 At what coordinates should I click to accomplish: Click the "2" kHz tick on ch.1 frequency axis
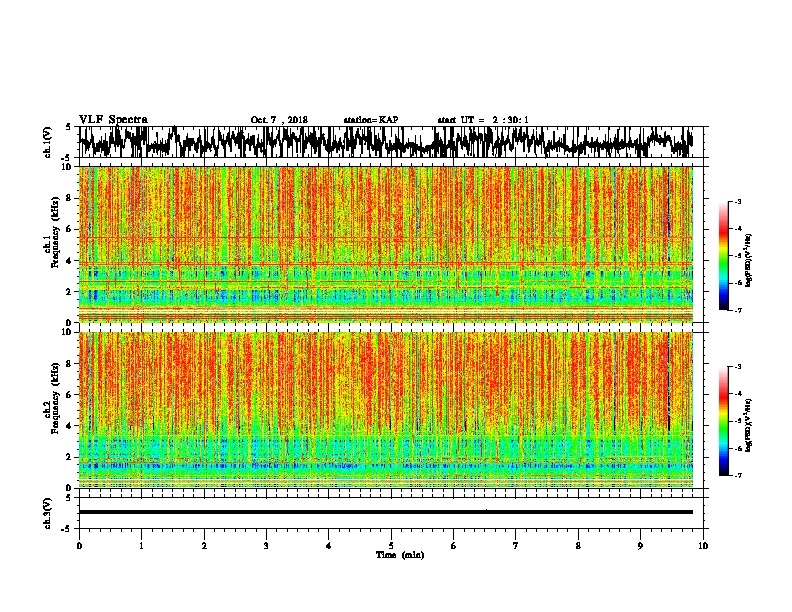69,291
